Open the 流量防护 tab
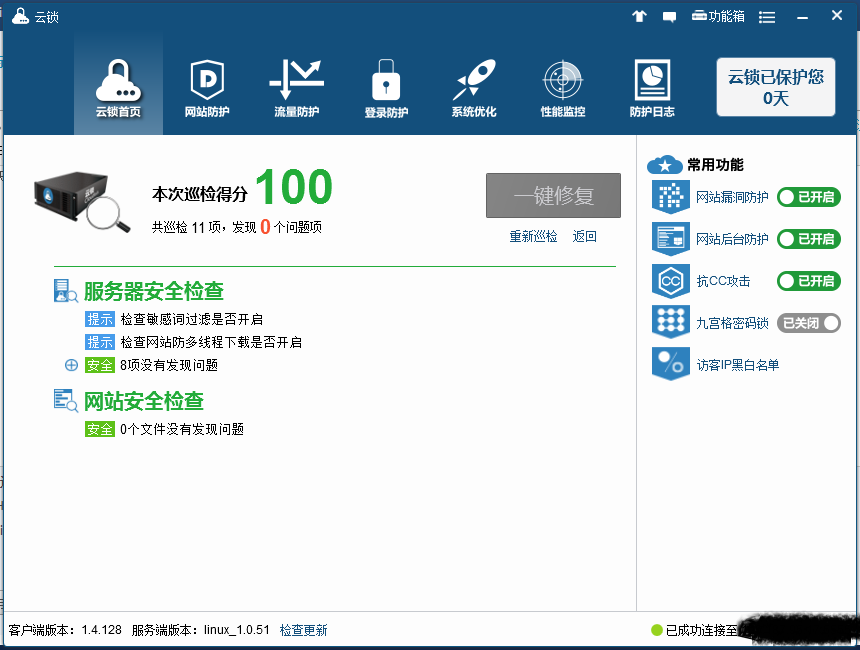Screen dimensions: 860x650 click(296, 88)
